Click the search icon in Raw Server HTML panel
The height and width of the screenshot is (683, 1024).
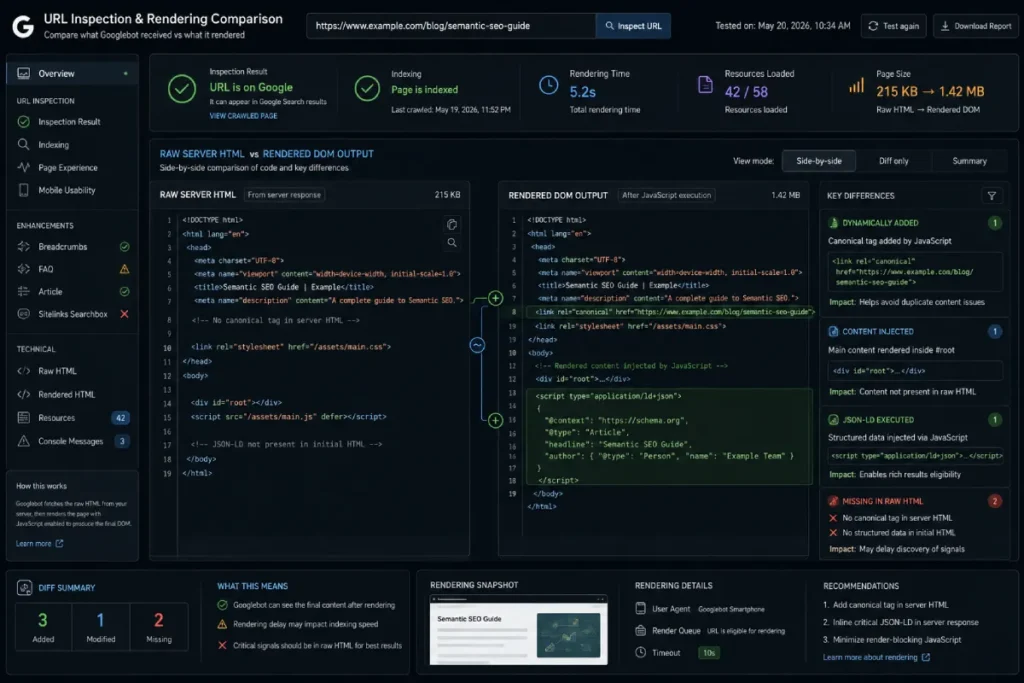(x=452, y=242)
